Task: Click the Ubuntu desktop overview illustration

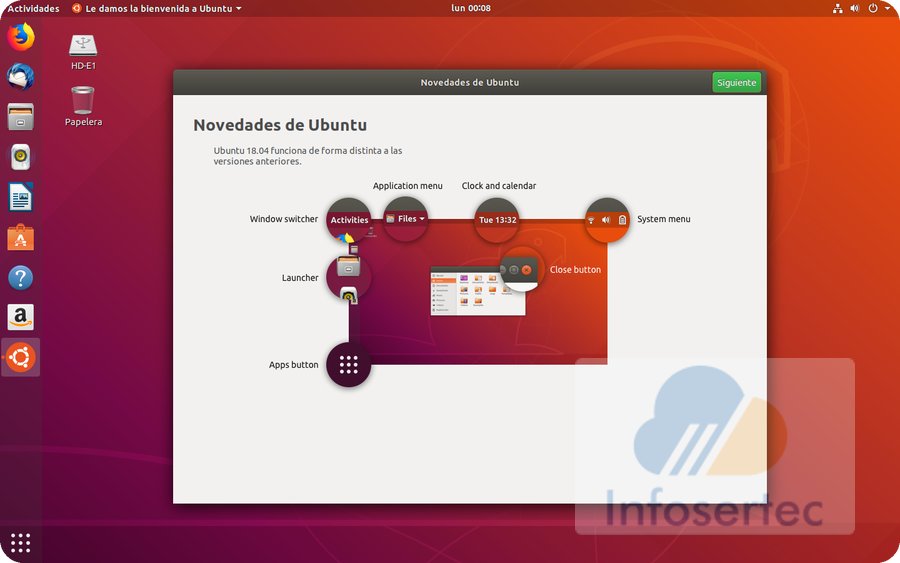Action: pyautogui.click(x=470, y=290)
